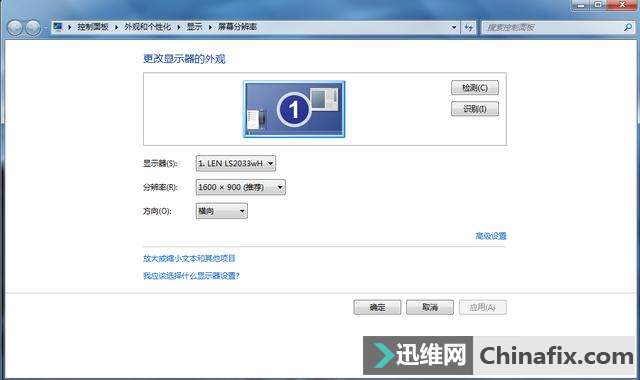Click the 显示器(S): label
640x380 pixels.
(x=160, y=163)
